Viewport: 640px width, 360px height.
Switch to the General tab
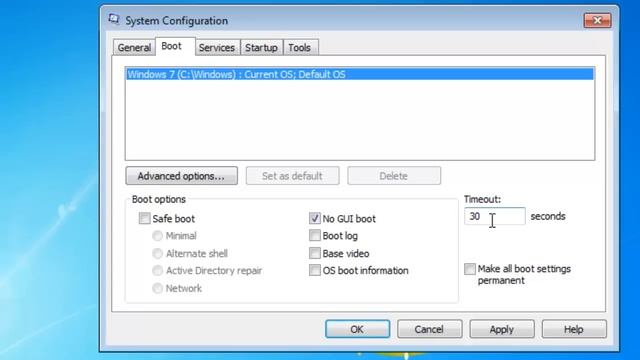[134, 47]
